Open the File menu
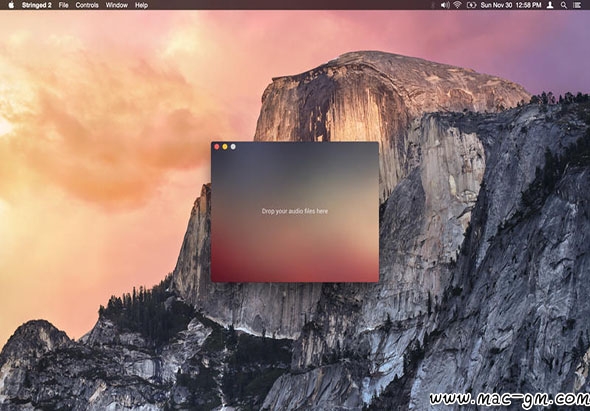 point(64,5)
